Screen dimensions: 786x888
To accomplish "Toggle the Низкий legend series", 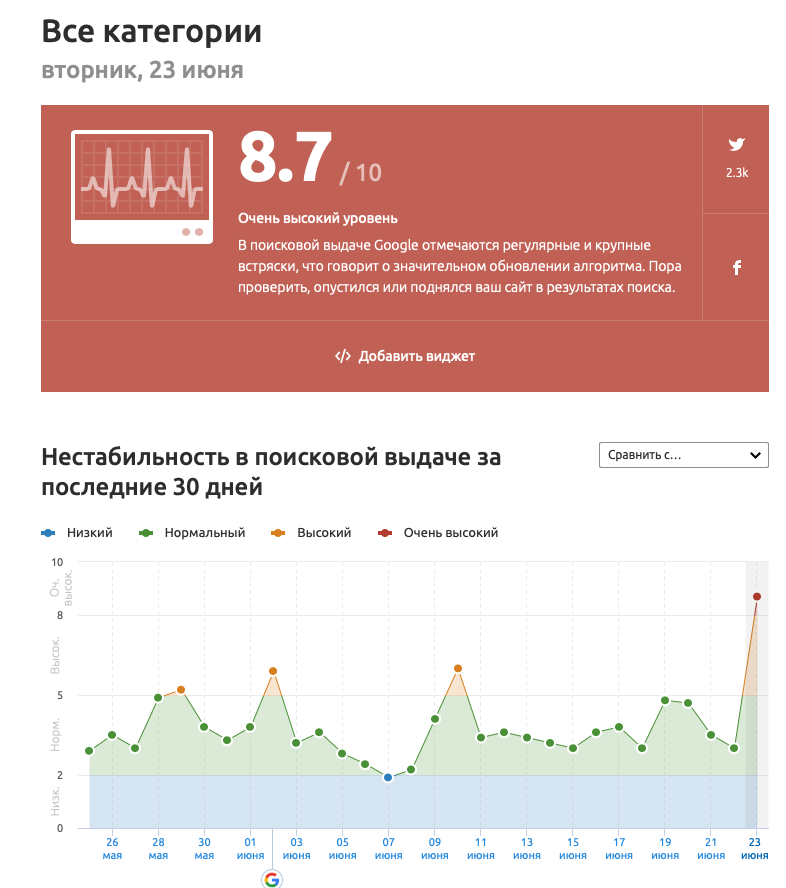I will point(77,533).
